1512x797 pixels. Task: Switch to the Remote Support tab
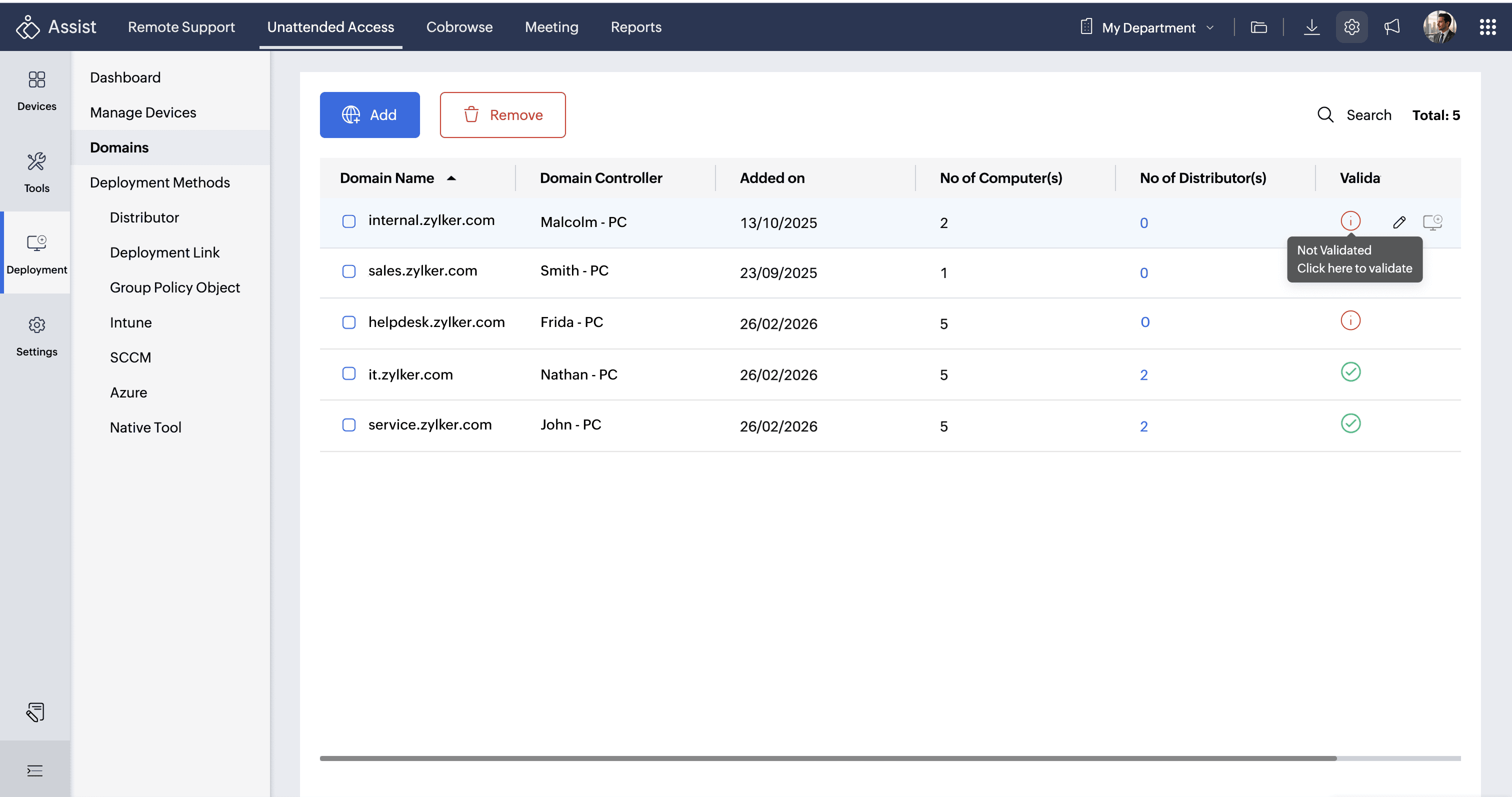[x=181, y=27]
